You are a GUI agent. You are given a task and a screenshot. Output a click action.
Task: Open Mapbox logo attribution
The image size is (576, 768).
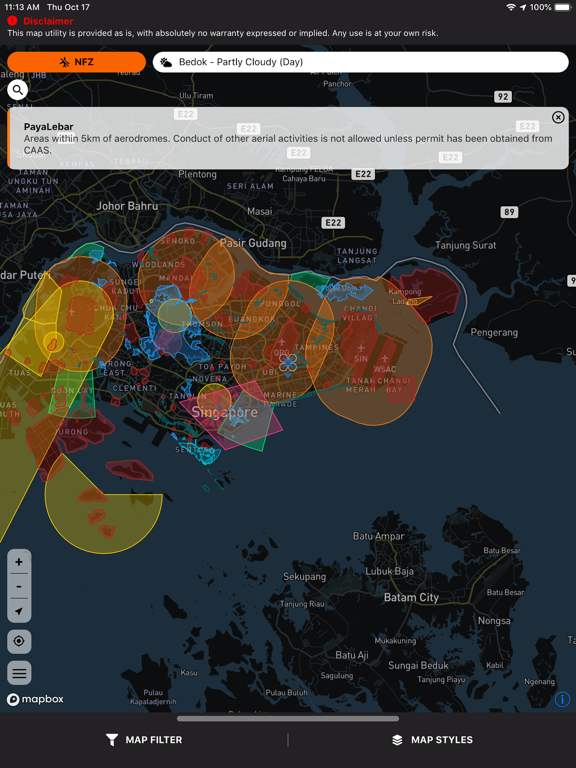click(35, 699)
